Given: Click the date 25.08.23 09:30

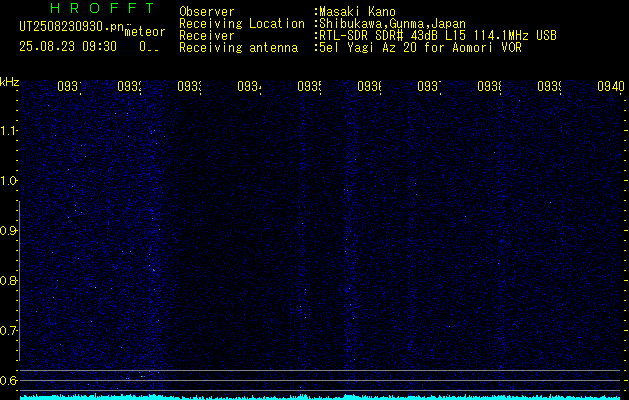Looking at the screenshot, I should pos(68,47).
